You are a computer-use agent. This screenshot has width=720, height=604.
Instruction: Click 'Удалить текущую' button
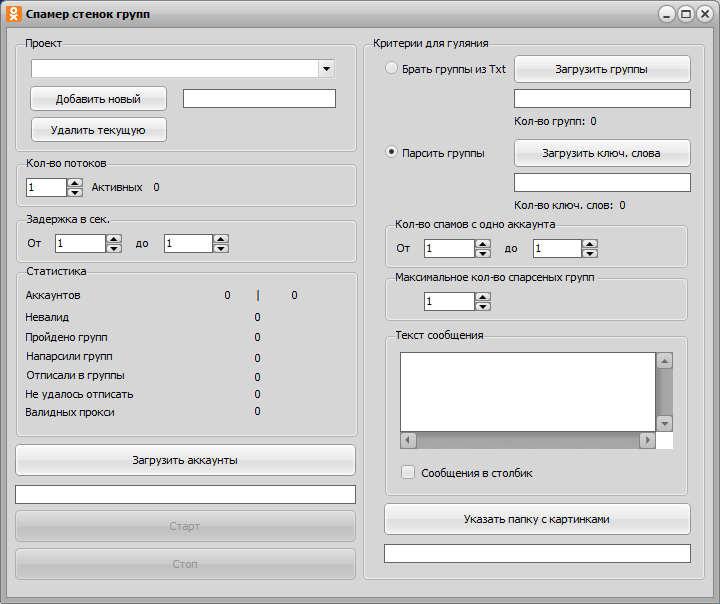(98, 130)
